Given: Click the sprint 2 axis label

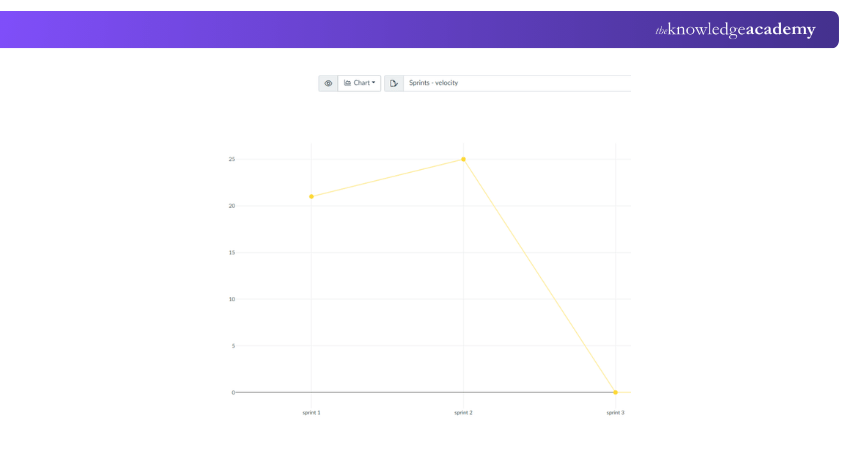Looking at the screenshot, I should 463,413.
